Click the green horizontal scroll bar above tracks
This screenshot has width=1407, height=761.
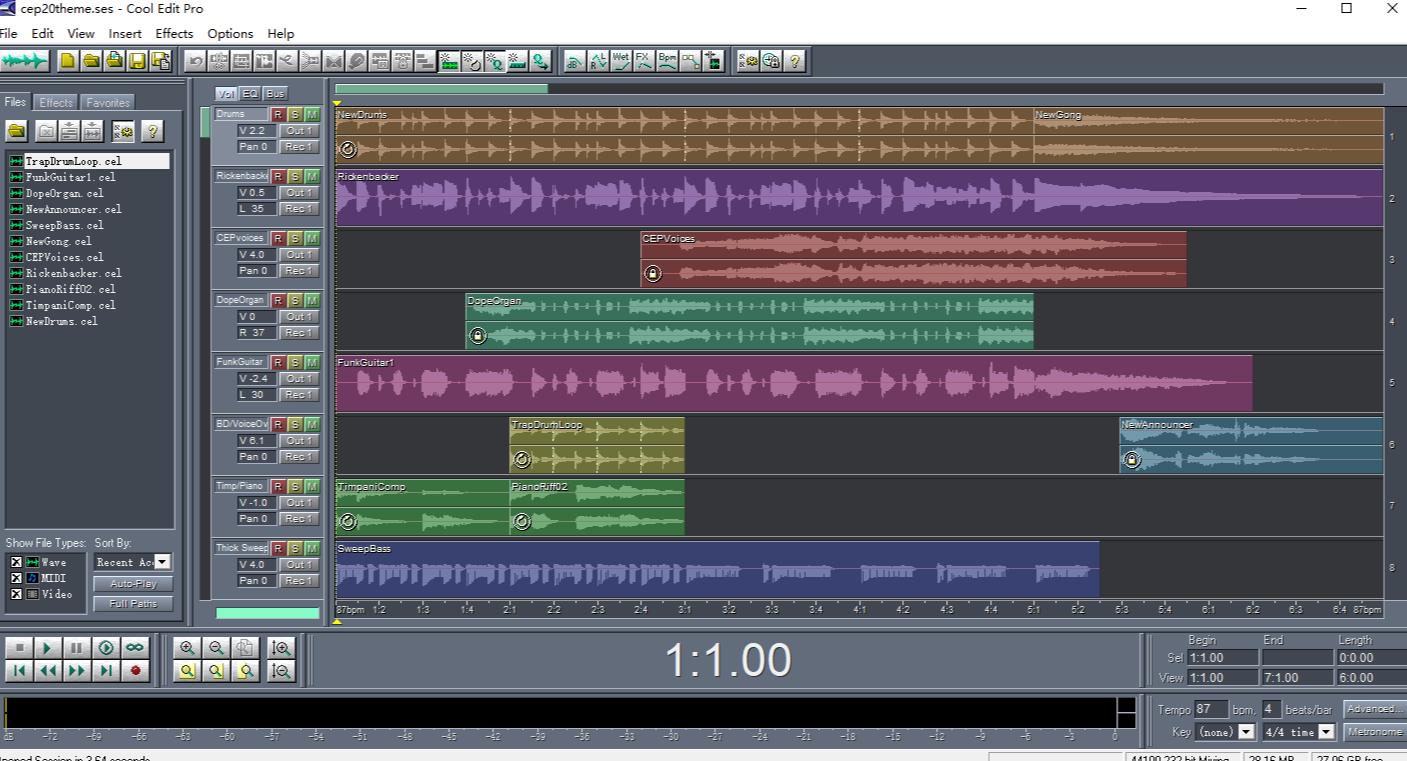pyautogui.click(x=441, y=89)
